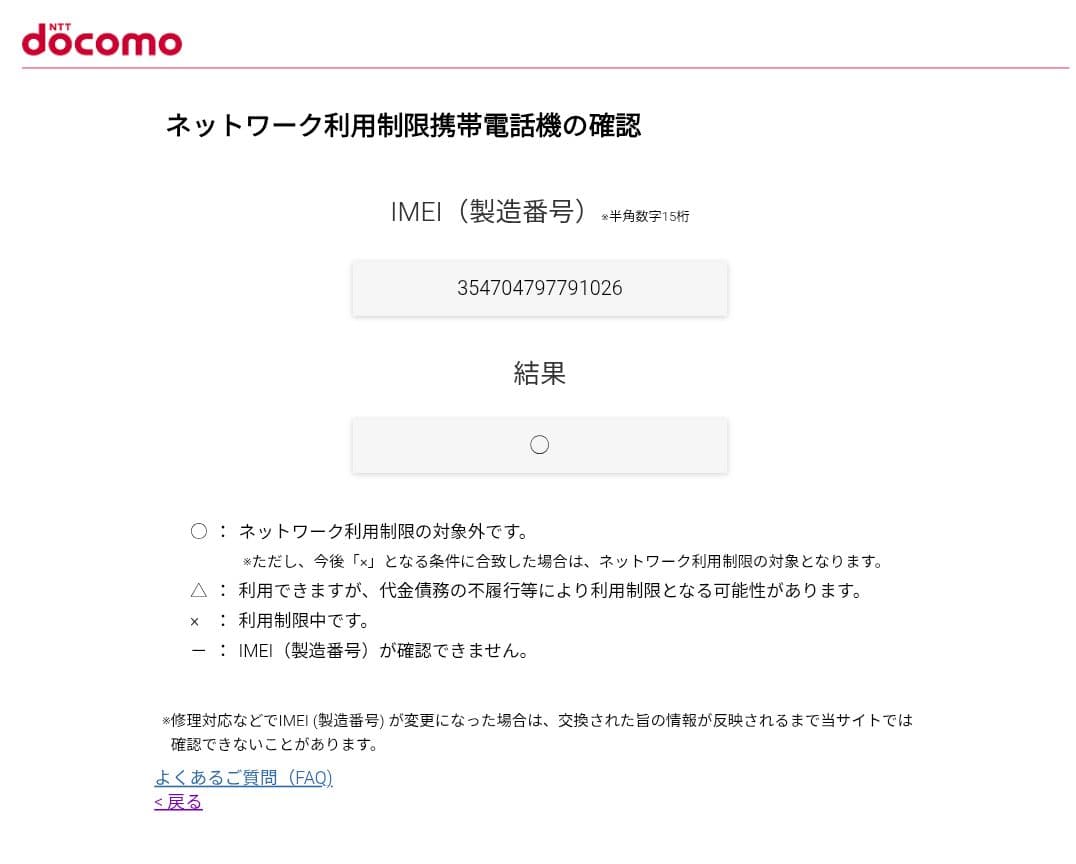Select the ○ legend symbol
1076x864 pixels.
click(x=198, y=531)
